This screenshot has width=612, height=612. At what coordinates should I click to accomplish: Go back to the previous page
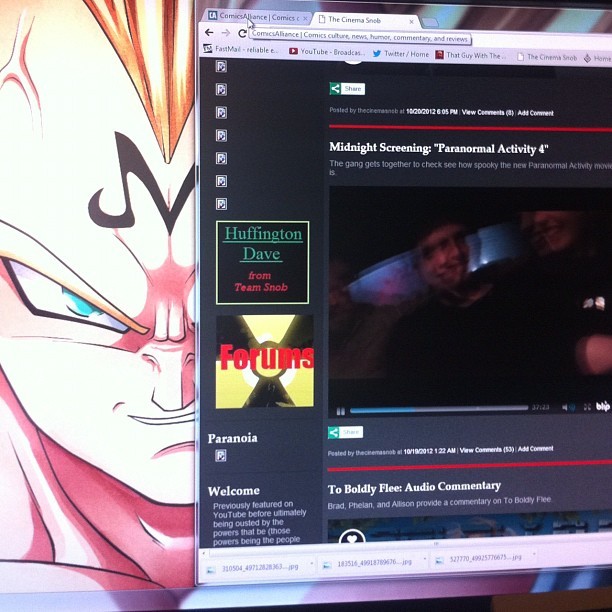click(x=209, y=32)
